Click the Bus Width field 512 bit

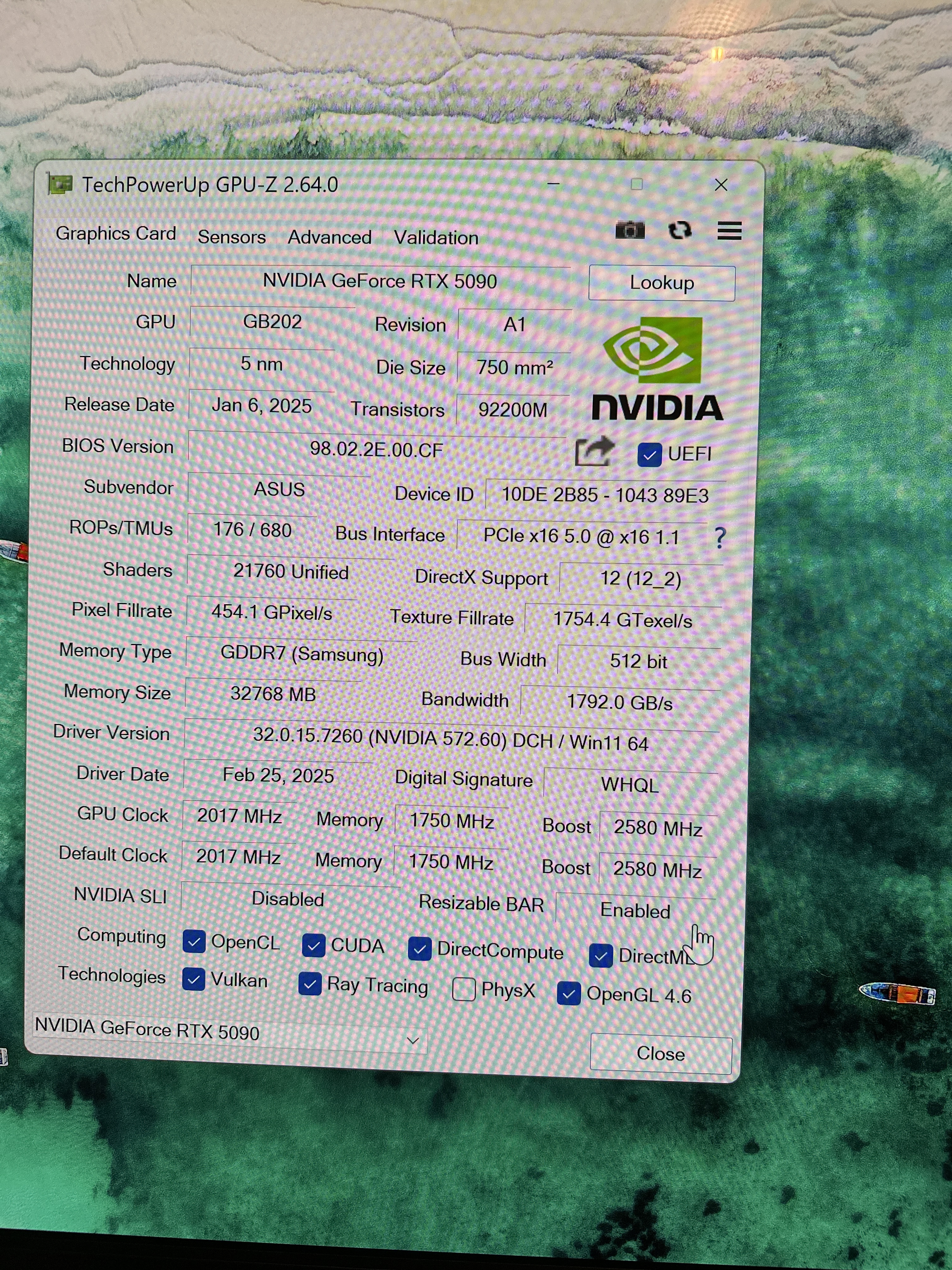point(639,661)
